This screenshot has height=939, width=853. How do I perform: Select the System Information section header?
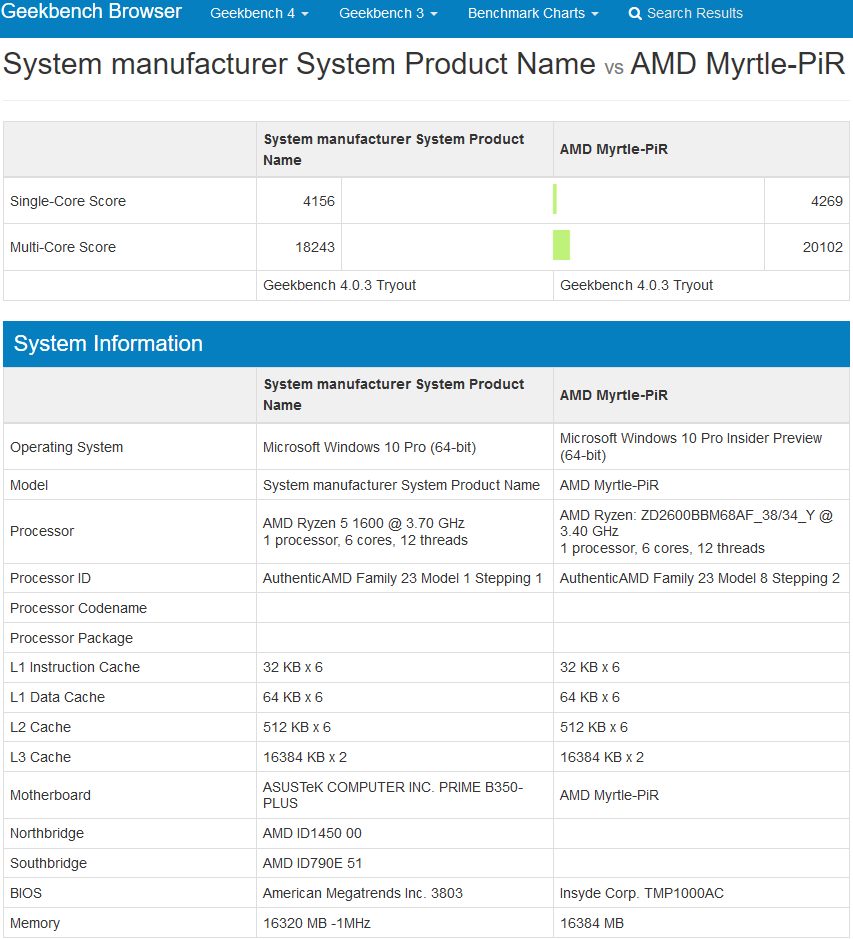pos(426,344)
